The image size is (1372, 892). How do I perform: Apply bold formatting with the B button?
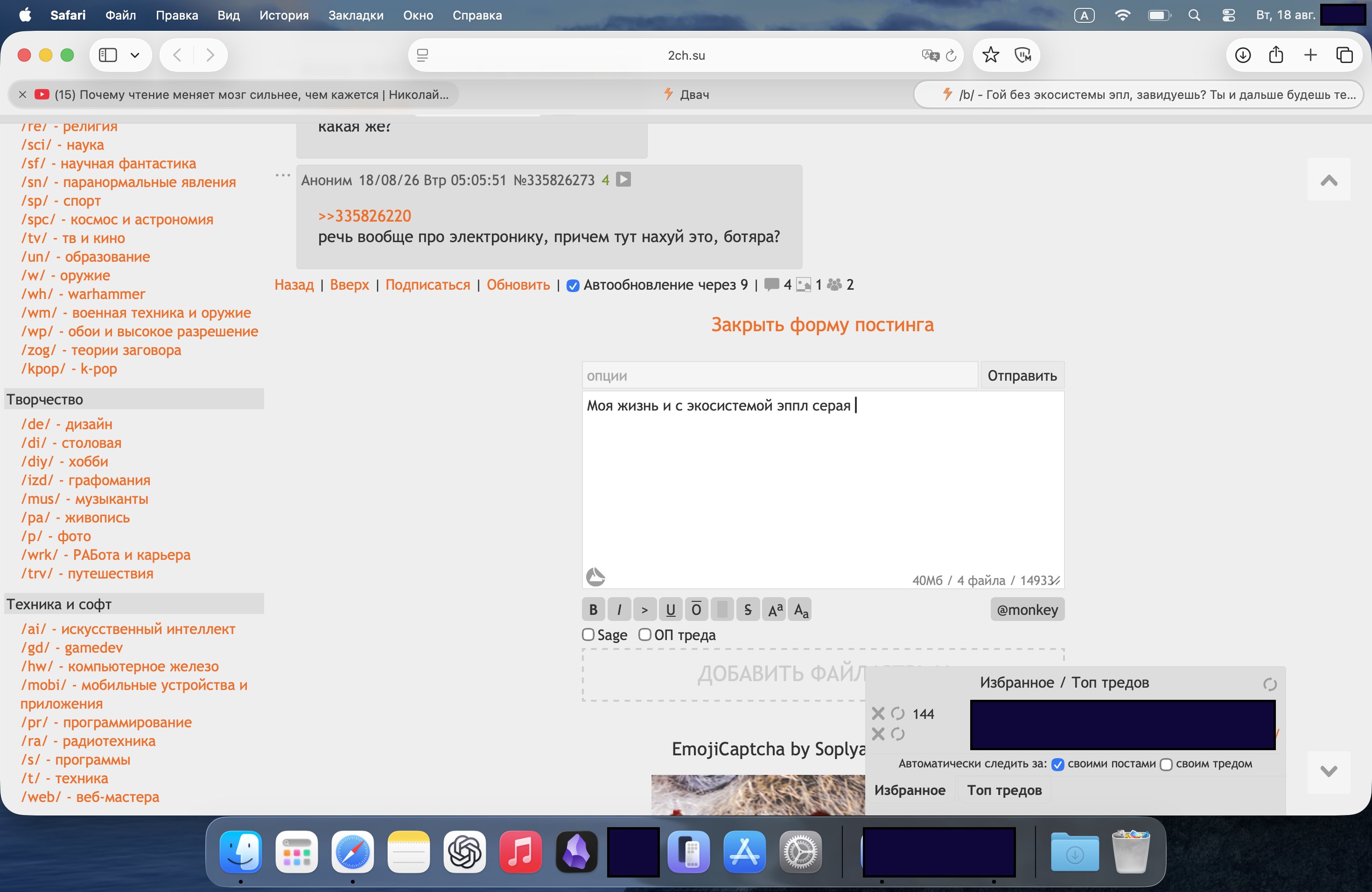tap(593, 610)
